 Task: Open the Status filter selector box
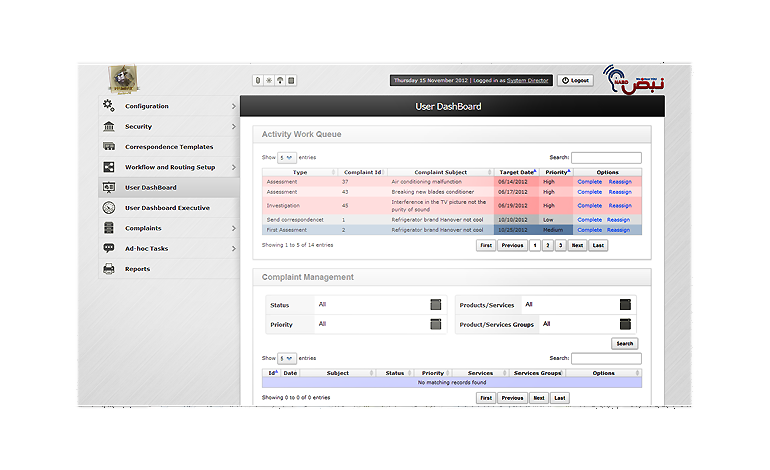coord(435,305)
